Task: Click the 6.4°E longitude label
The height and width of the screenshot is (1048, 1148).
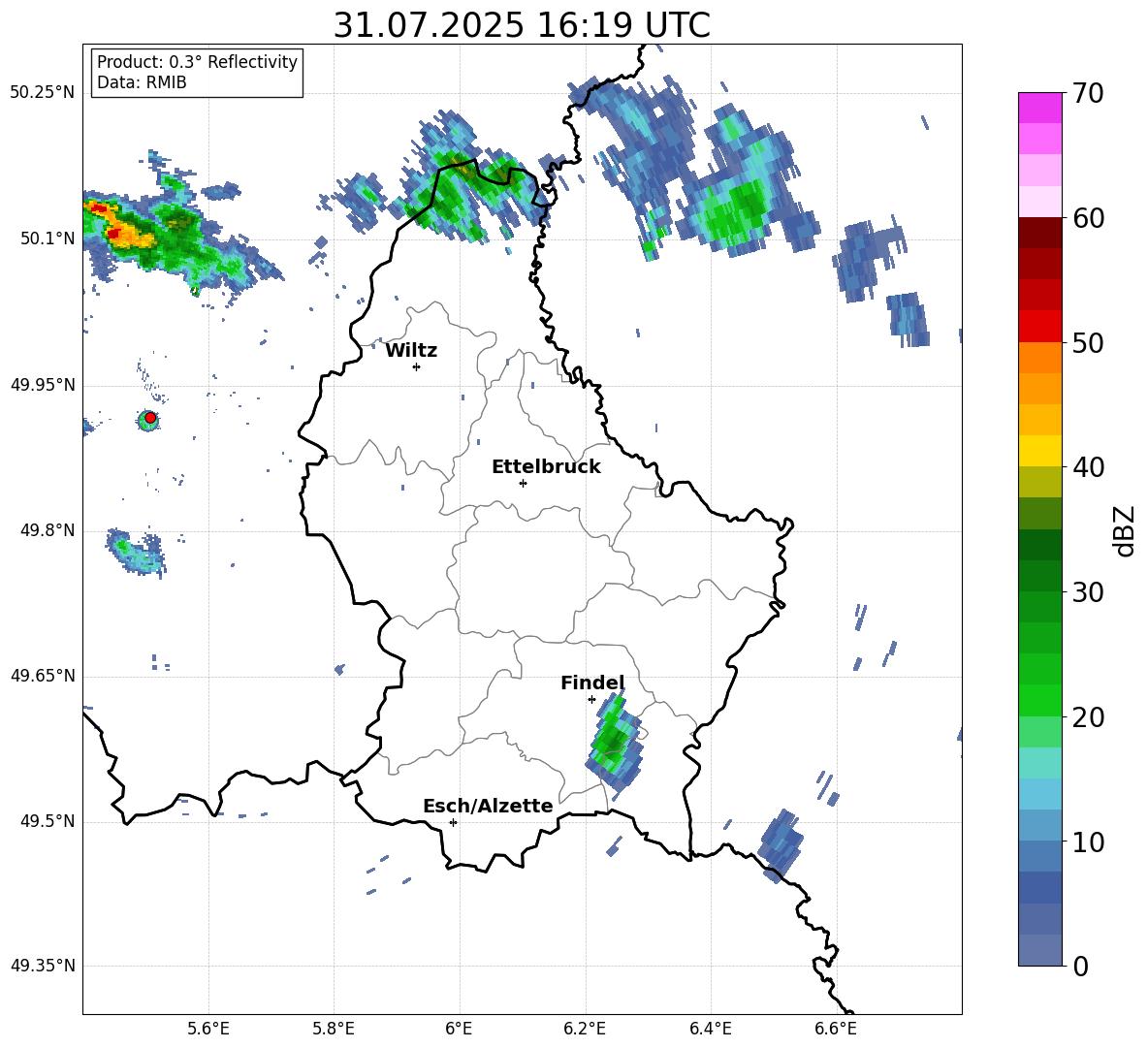Action: (710, 1029)
